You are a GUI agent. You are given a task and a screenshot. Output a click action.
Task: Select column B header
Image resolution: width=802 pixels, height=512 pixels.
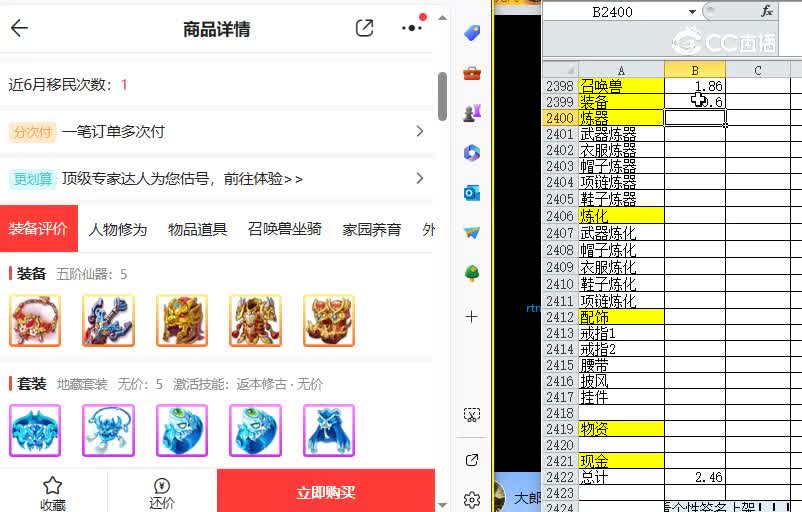tap(695, 71)
